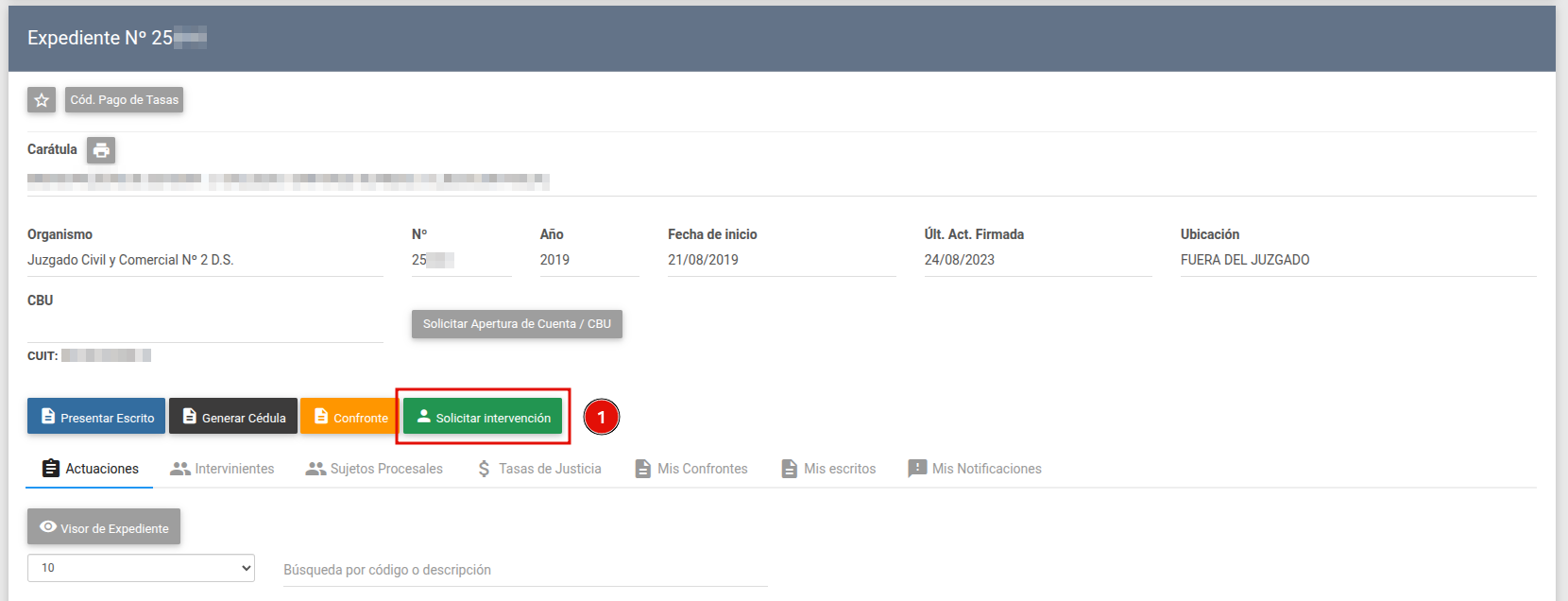
Task: Select the orange Confronte button
Action: pyautogui.click(x=349, y=417)
